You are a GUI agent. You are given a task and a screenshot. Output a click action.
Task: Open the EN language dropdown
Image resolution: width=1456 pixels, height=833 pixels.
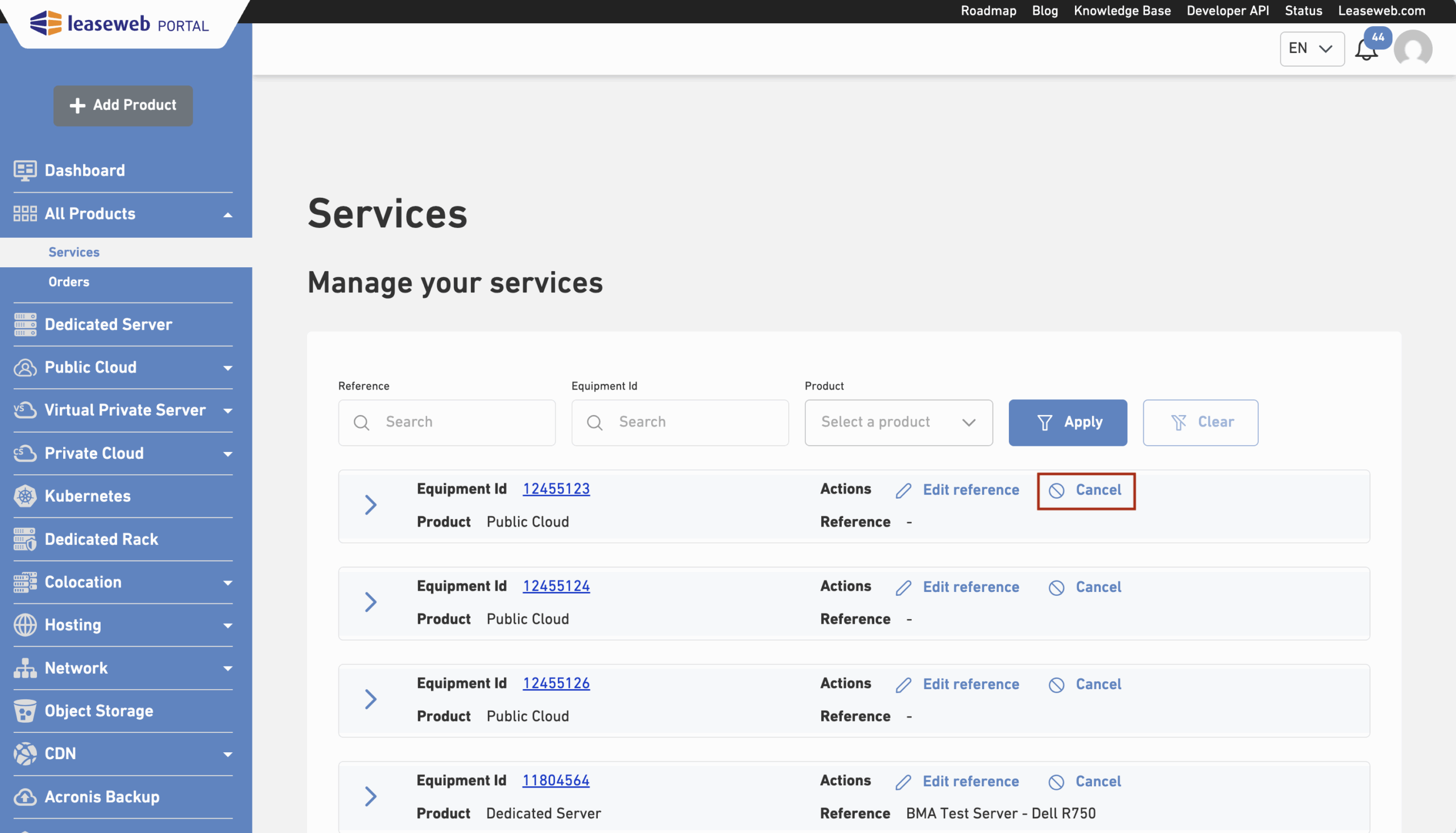[1312, 49]
